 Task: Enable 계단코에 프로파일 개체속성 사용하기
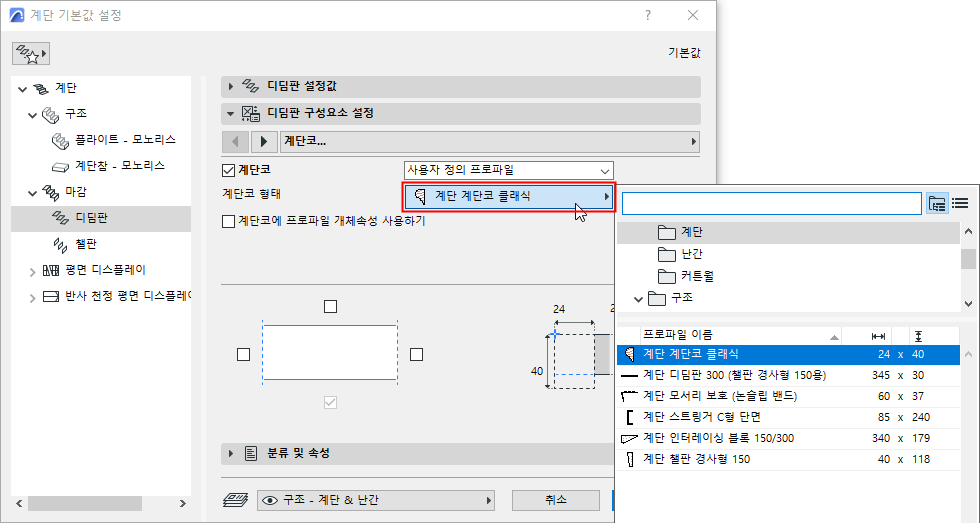click(x=229, y=221)
